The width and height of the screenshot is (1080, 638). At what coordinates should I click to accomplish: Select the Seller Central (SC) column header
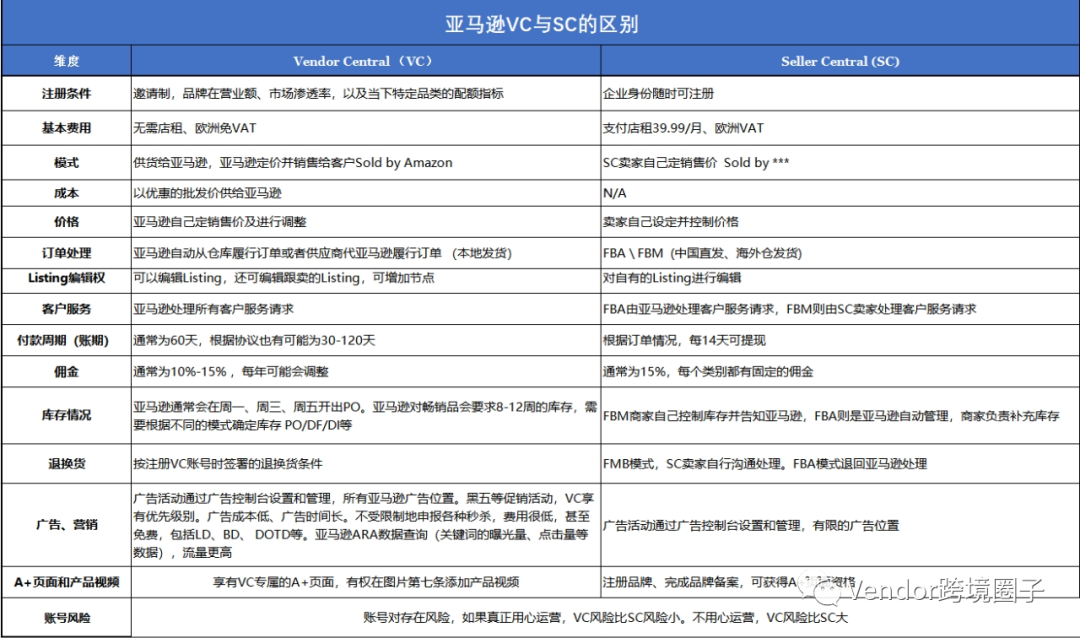840,60
